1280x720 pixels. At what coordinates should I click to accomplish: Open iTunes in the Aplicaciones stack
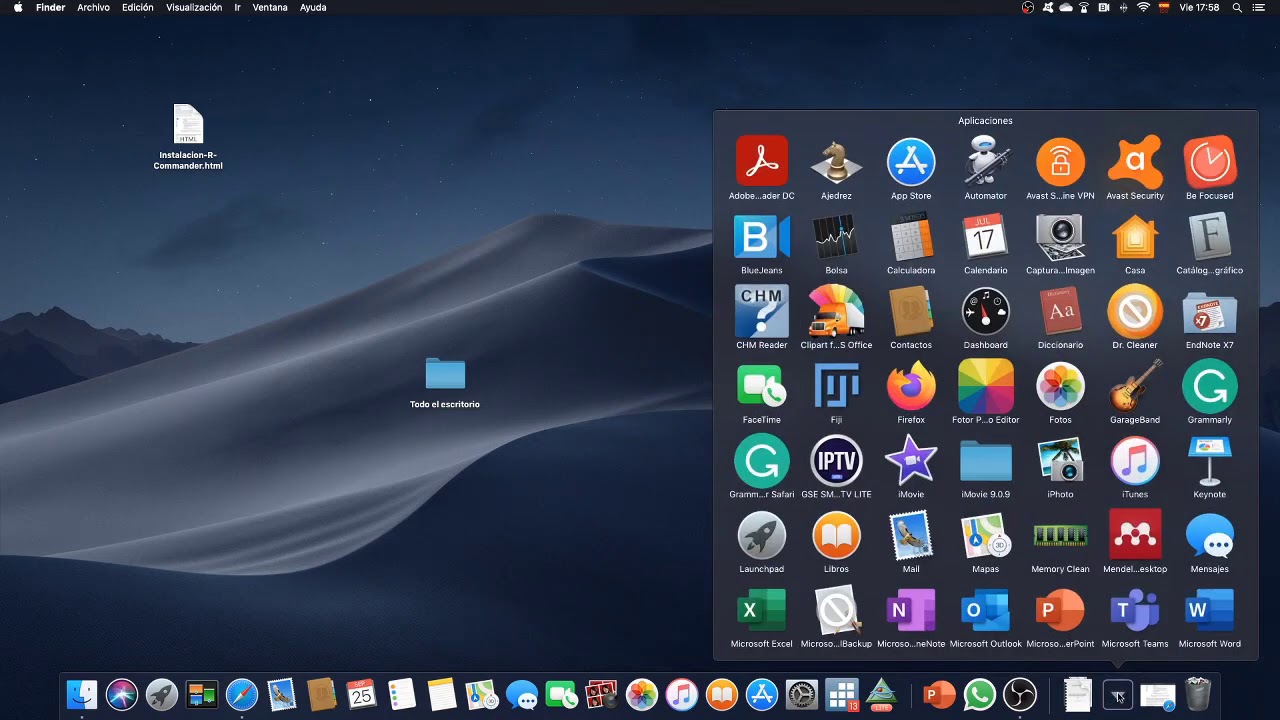pos(1135,460)
